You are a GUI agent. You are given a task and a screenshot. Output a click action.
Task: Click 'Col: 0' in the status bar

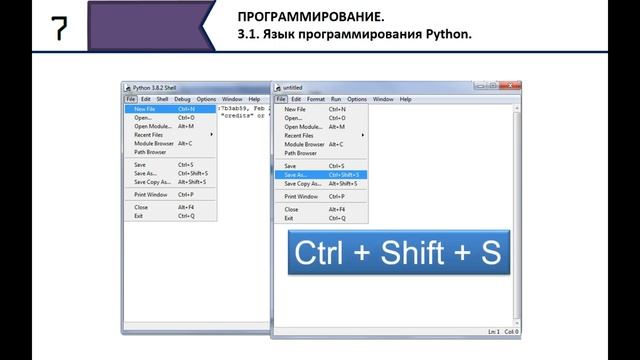point(511,332)
